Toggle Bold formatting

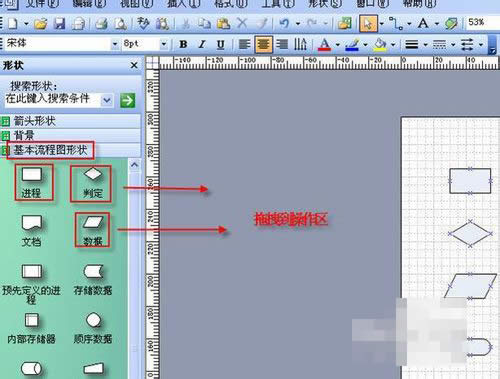[x=183, y=44]
